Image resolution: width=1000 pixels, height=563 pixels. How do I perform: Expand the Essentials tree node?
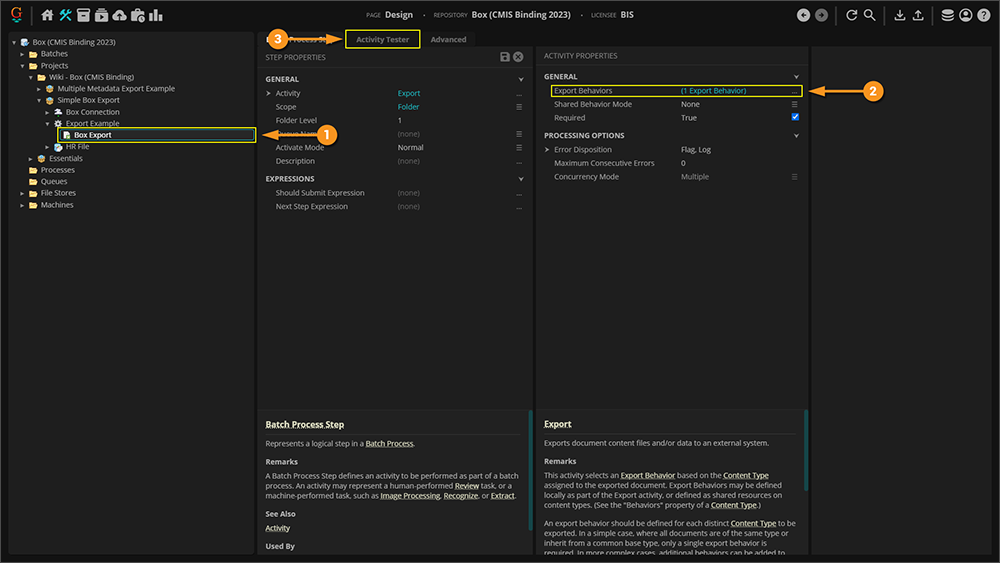pos(31,158)
